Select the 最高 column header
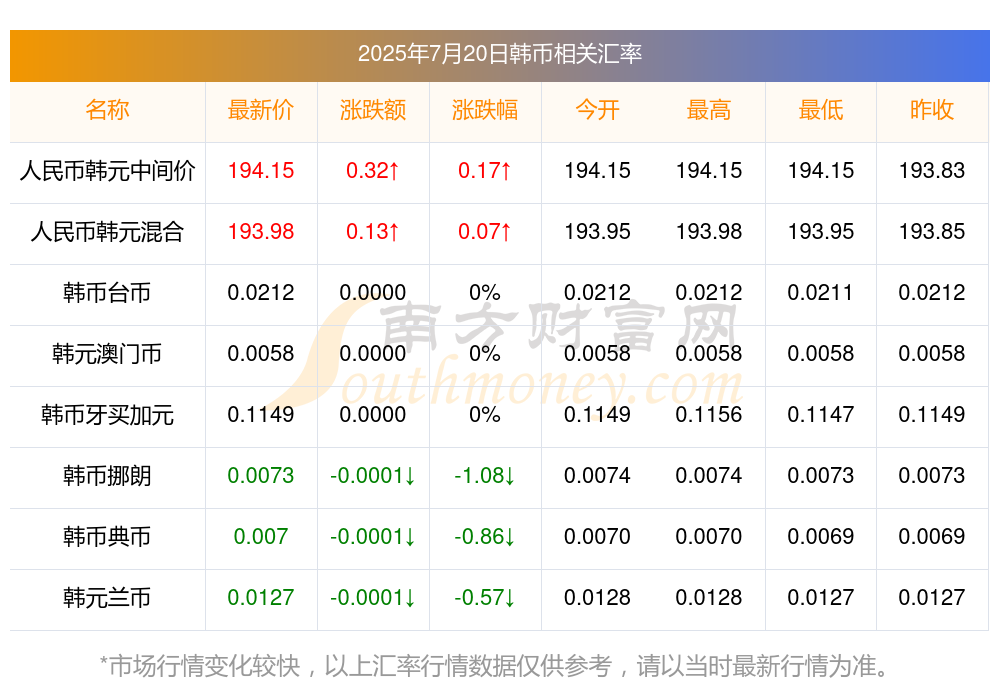 (709, 110)
